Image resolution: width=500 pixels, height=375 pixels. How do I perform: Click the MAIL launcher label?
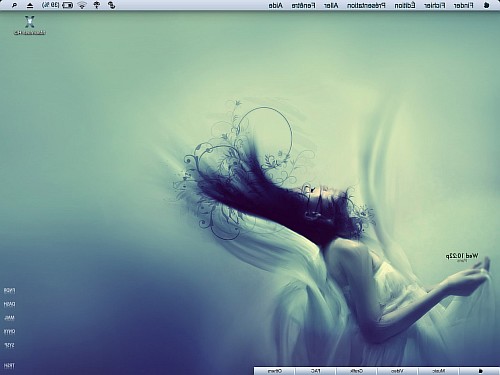(10, 318)
